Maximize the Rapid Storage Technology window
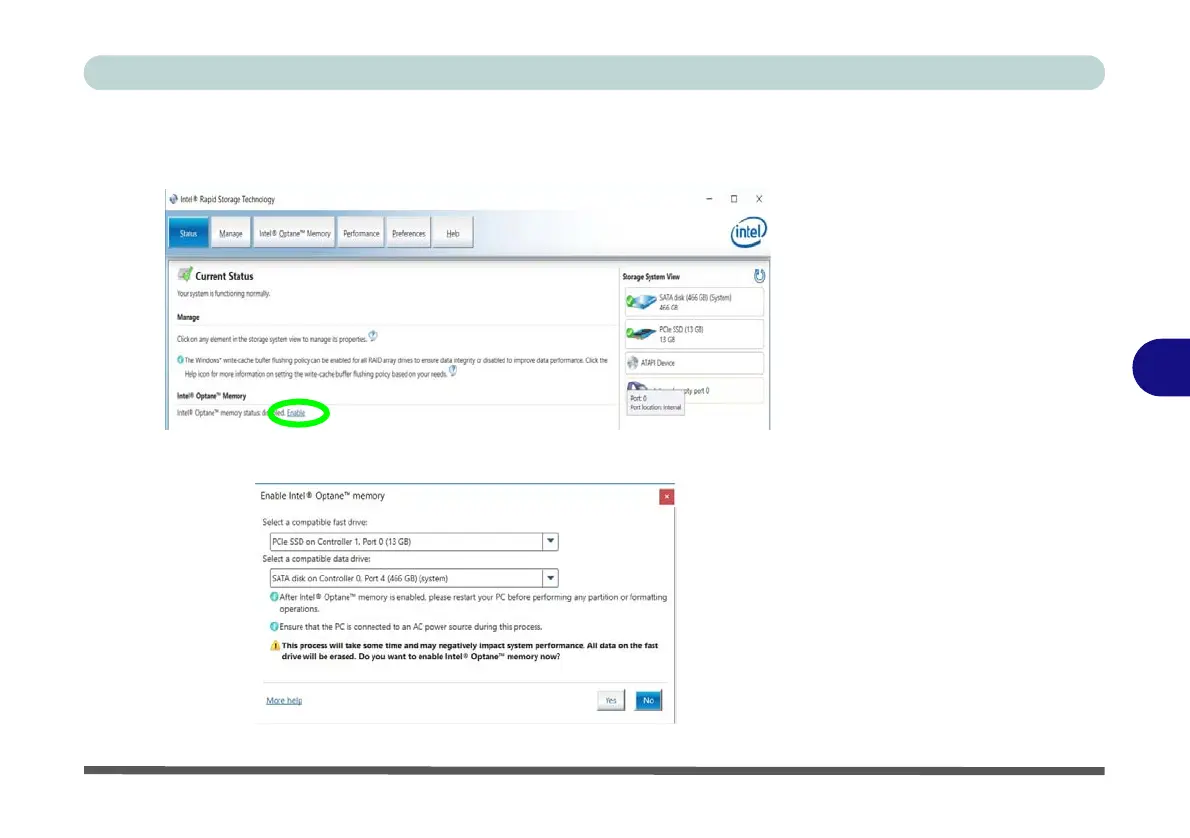 734,199
